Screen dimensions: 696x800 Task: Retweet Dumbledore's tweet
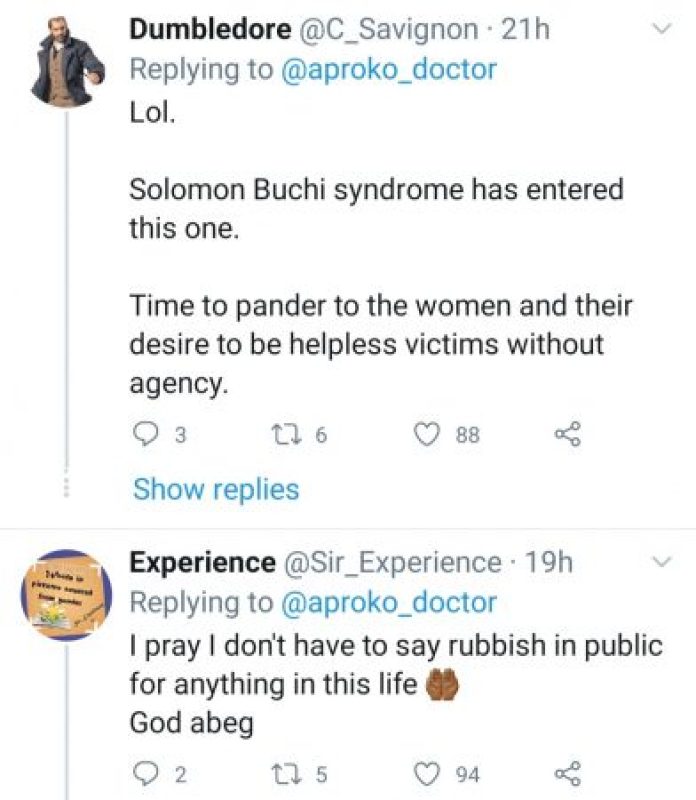(283, 434)
